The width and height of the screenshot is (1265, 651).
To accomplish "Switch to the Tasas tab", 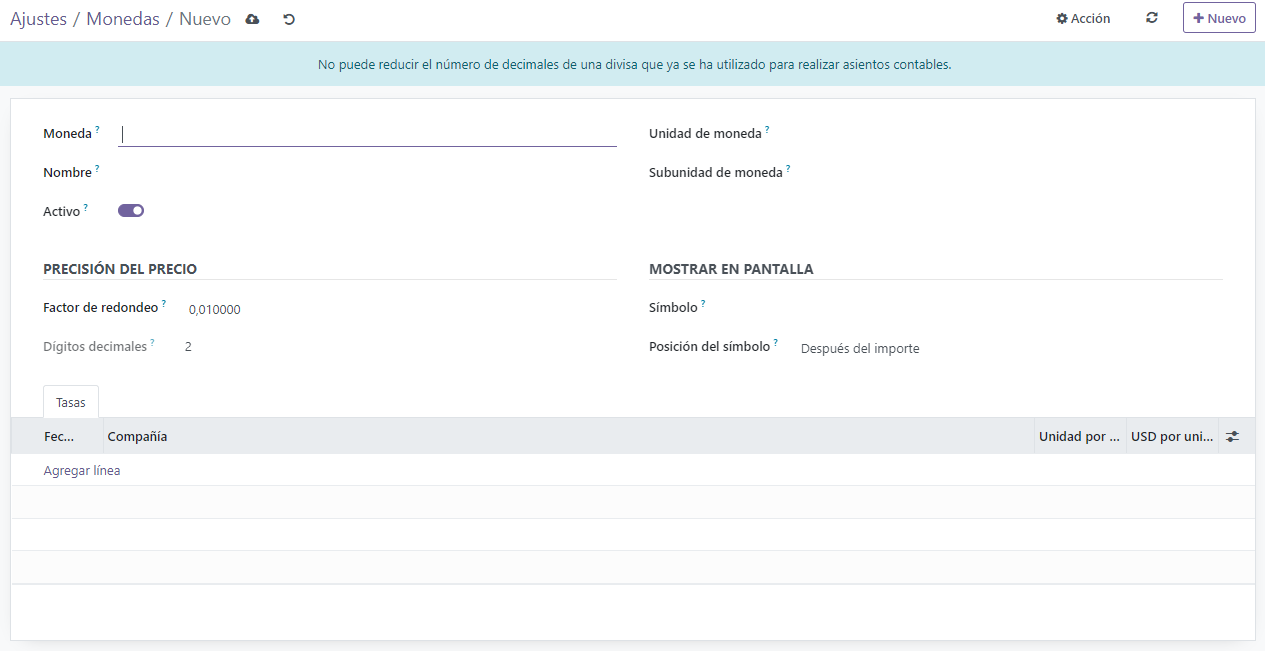I will [x=70, y=401].
